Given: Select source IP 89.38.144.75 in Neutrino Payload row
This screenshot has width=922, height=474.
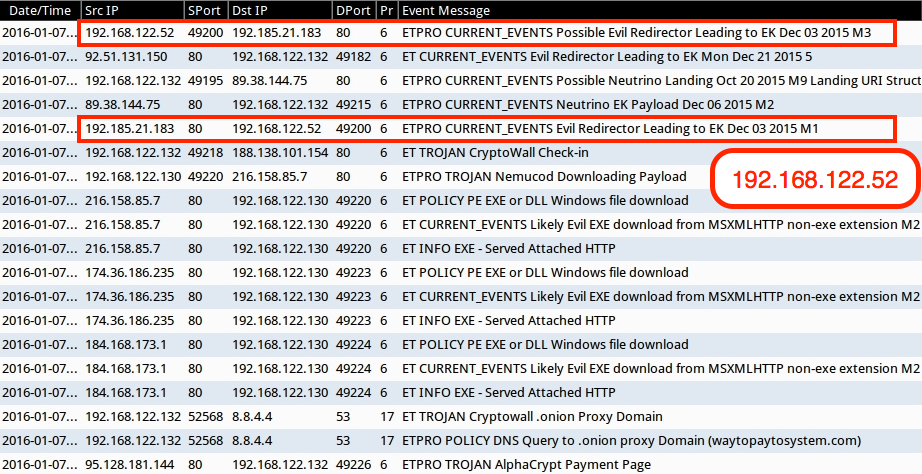Looking at the screenshot, I should 122,105.
